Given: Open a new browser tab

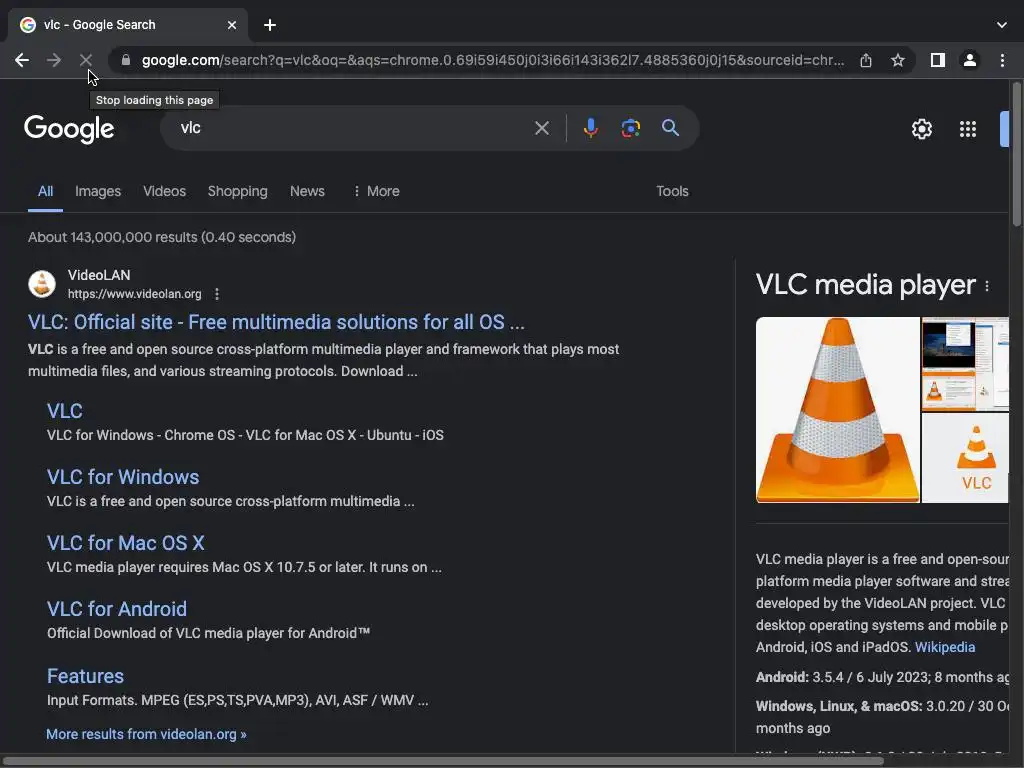Looking at the screenshot, I should pos(270,25).
